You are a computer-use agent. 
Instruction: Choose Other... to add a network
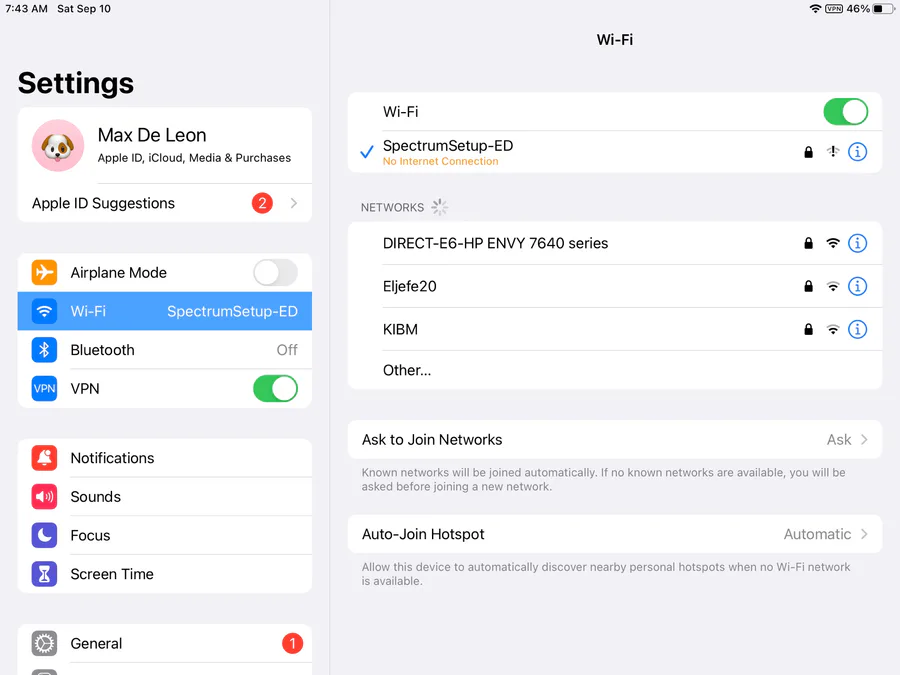coord(615,370)
